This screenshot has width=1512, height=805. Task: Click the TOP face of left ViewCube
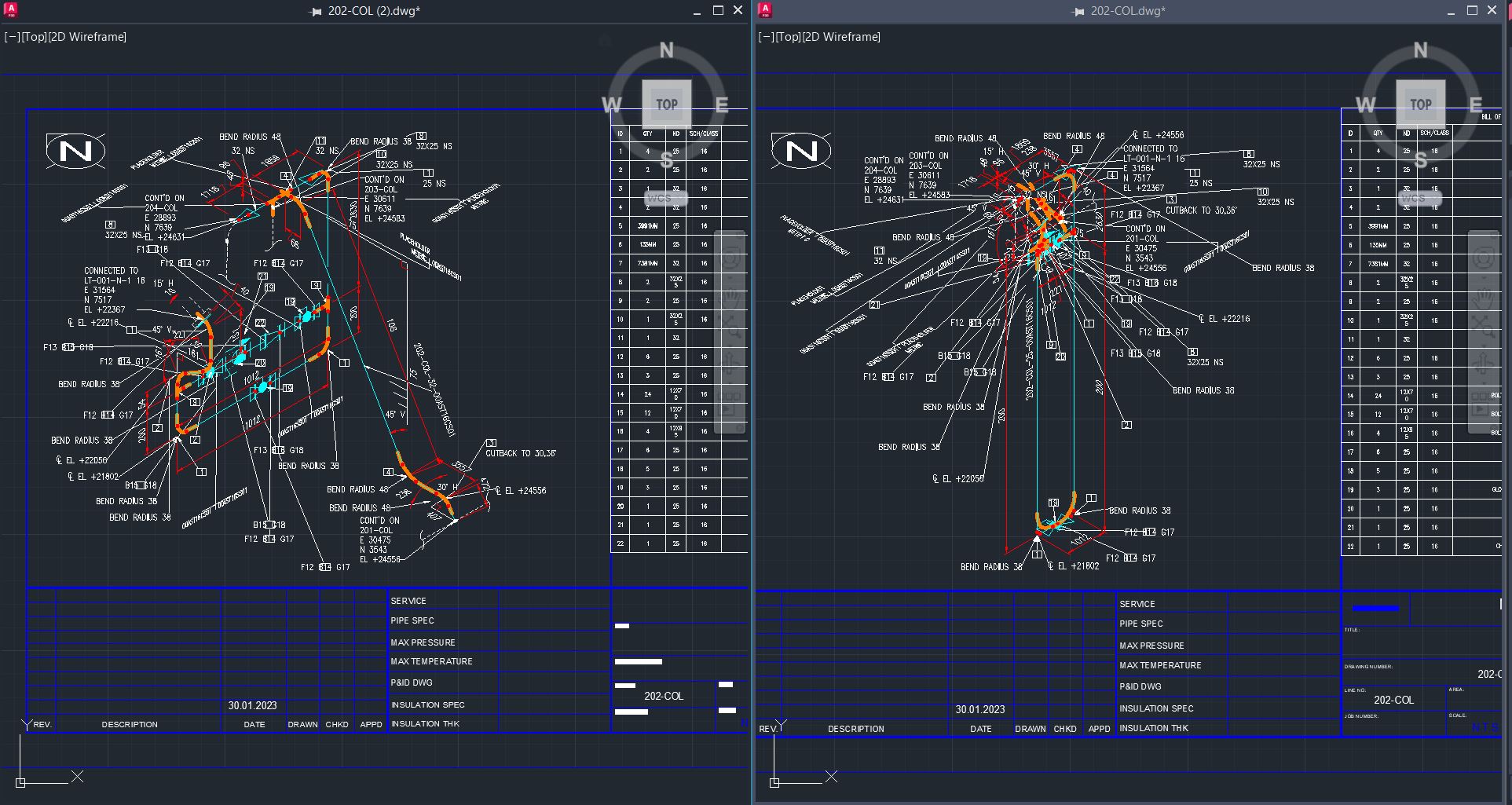pos(667,104)
